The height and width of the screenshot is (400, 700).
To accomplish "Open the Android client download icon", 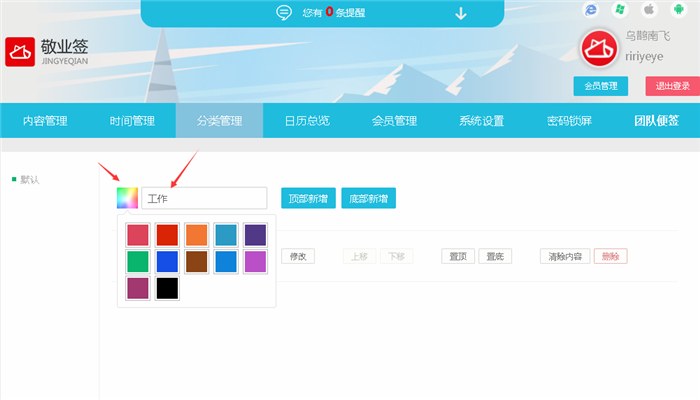I will [x=679, y=9].
